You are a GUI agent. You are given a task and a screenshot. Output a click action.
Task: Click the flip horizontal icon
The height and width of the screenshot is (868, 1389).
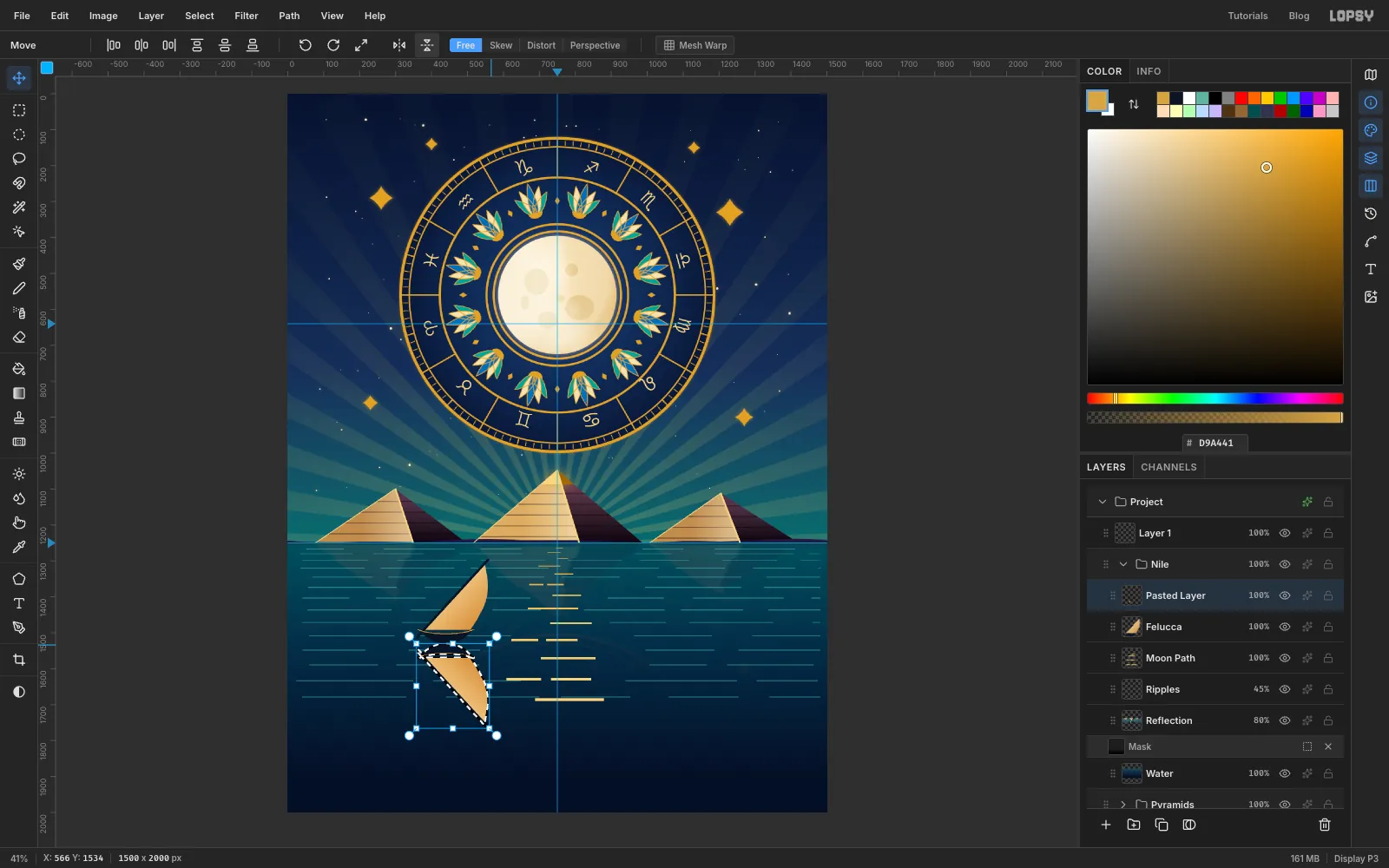[x=399, y=45]
